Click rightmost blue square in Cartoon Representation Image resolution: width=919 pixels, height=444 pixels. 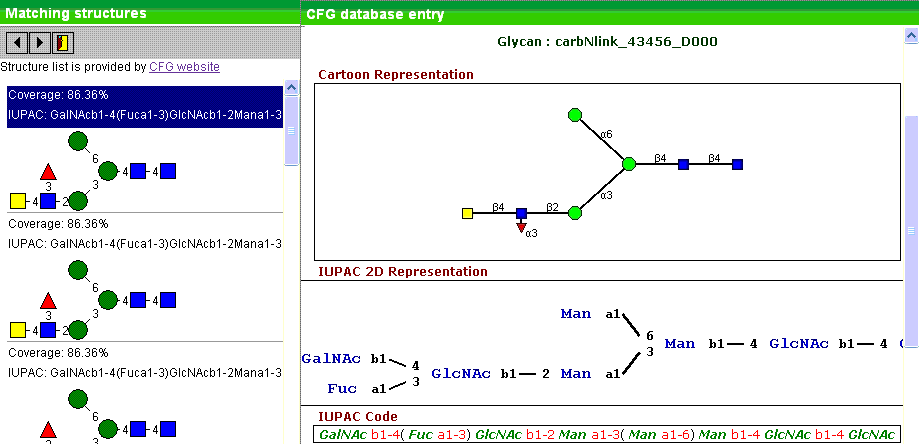(737, 164)
